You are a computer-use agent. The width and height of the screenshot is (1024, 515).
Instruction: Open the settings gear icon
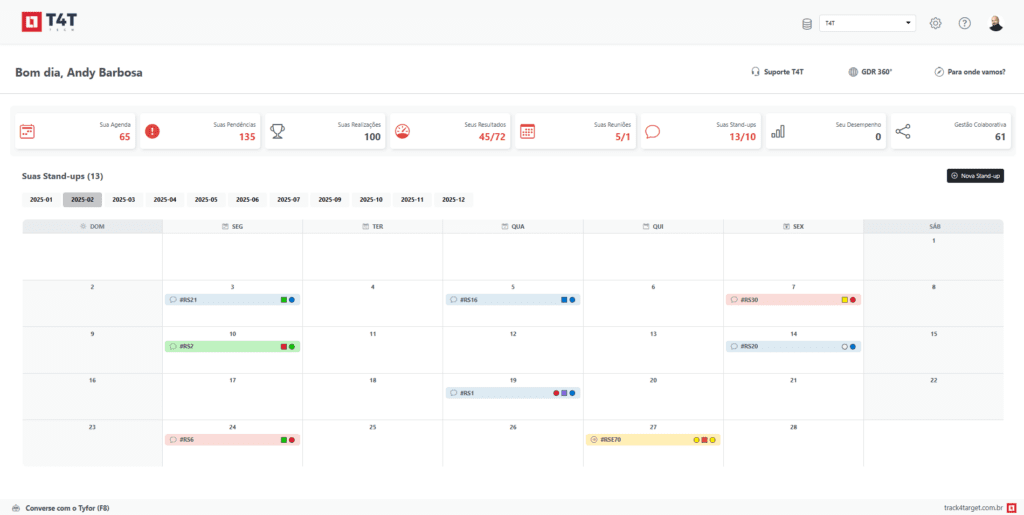pyautogui.click(x=935, y=23)
